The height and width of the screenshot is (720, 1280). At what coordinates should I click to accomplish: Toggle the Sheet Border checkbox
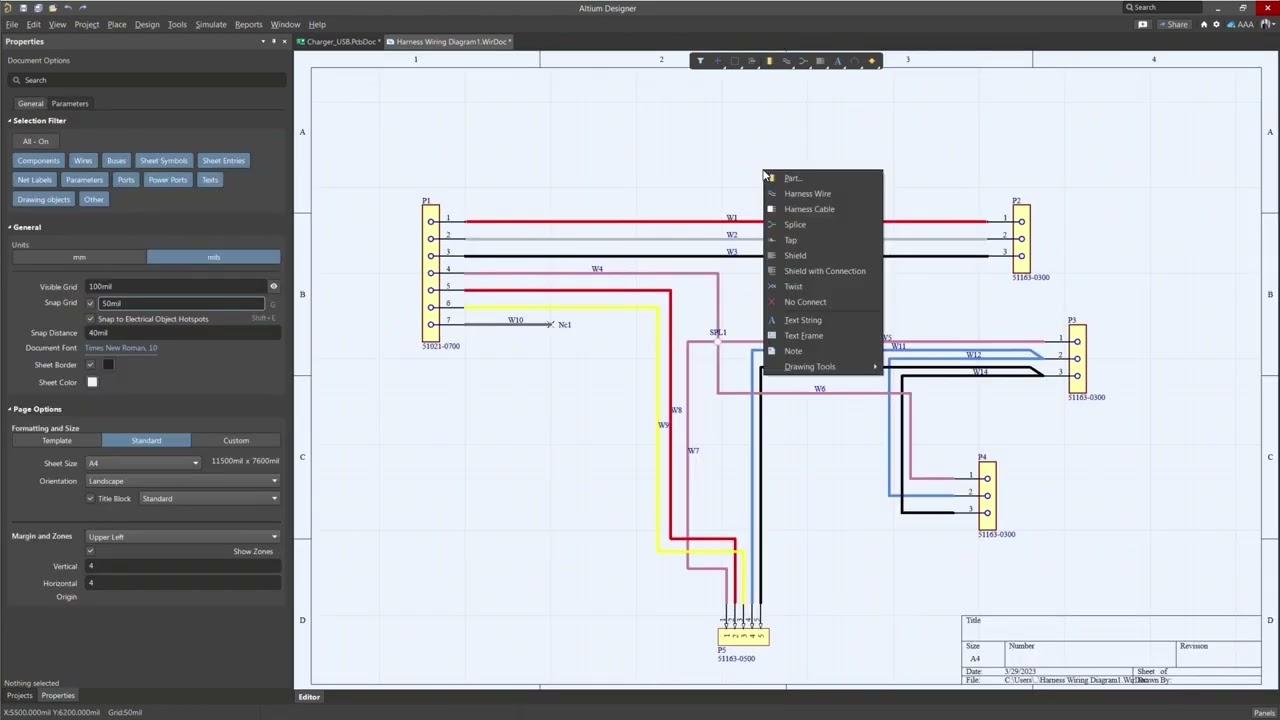pos(91,365)
